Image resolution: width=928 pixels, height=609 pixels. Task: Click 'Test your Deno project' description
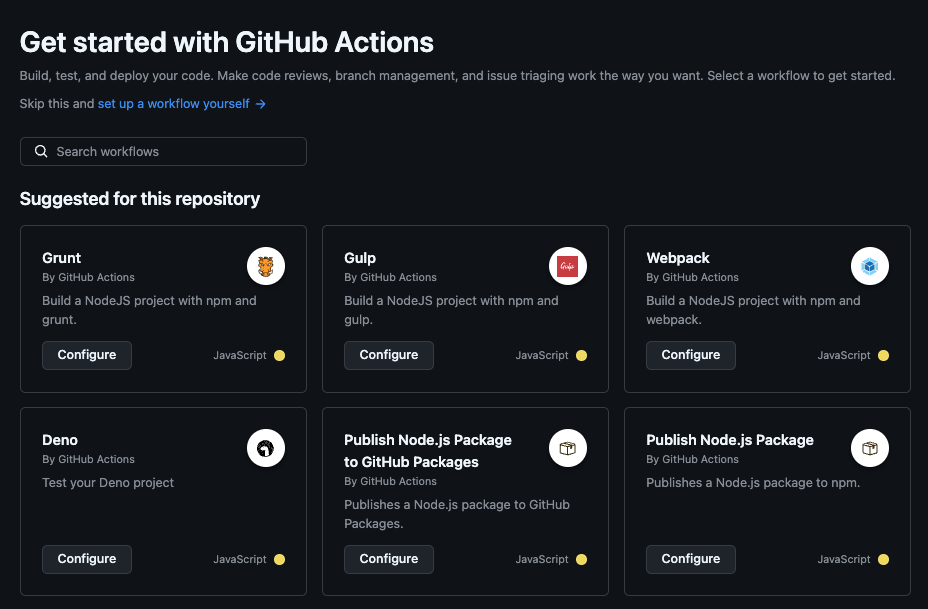108,482
